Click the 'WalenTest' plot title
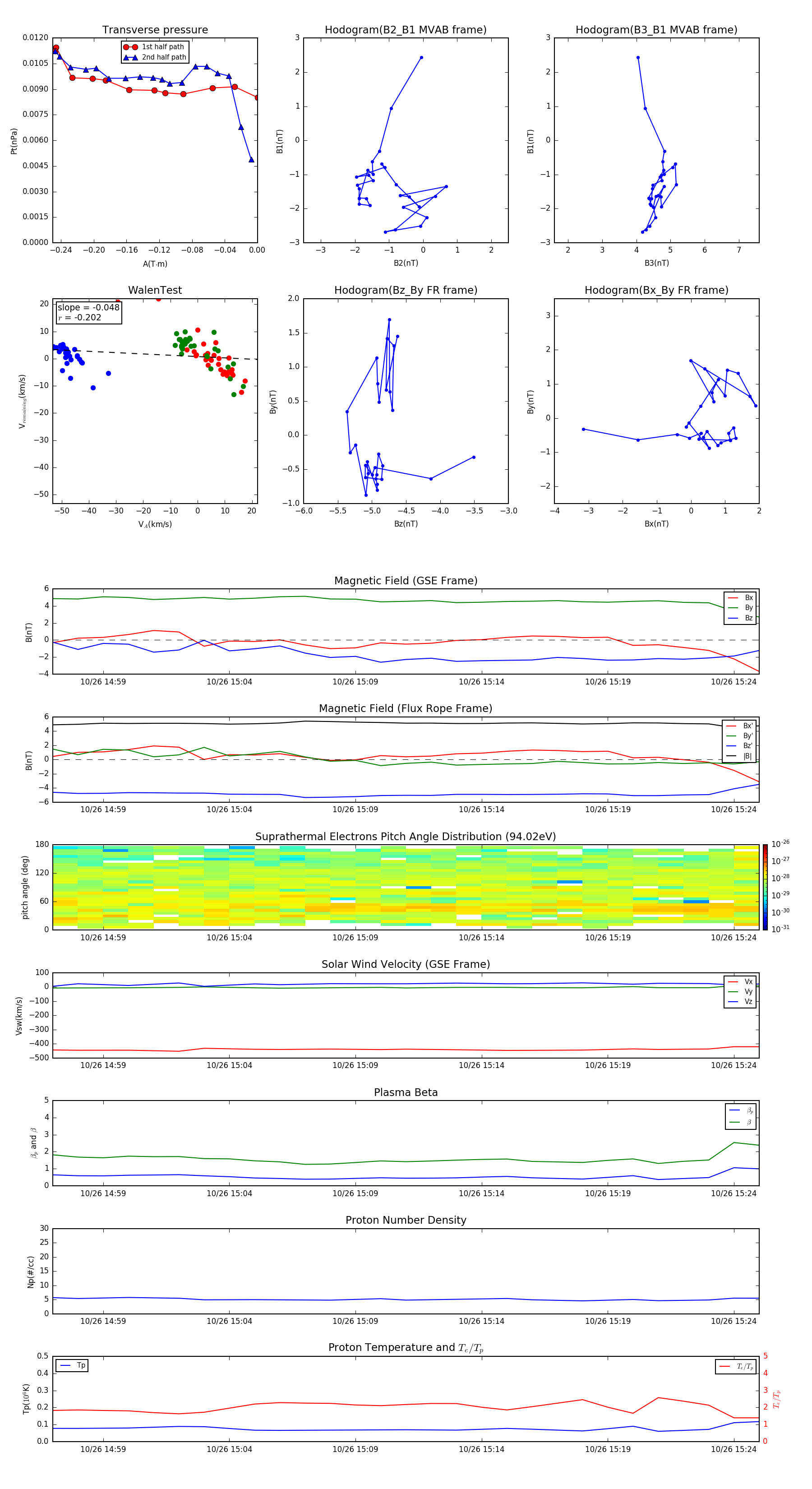This screenshot has width=812, height=1489. (x=155, y=290)
